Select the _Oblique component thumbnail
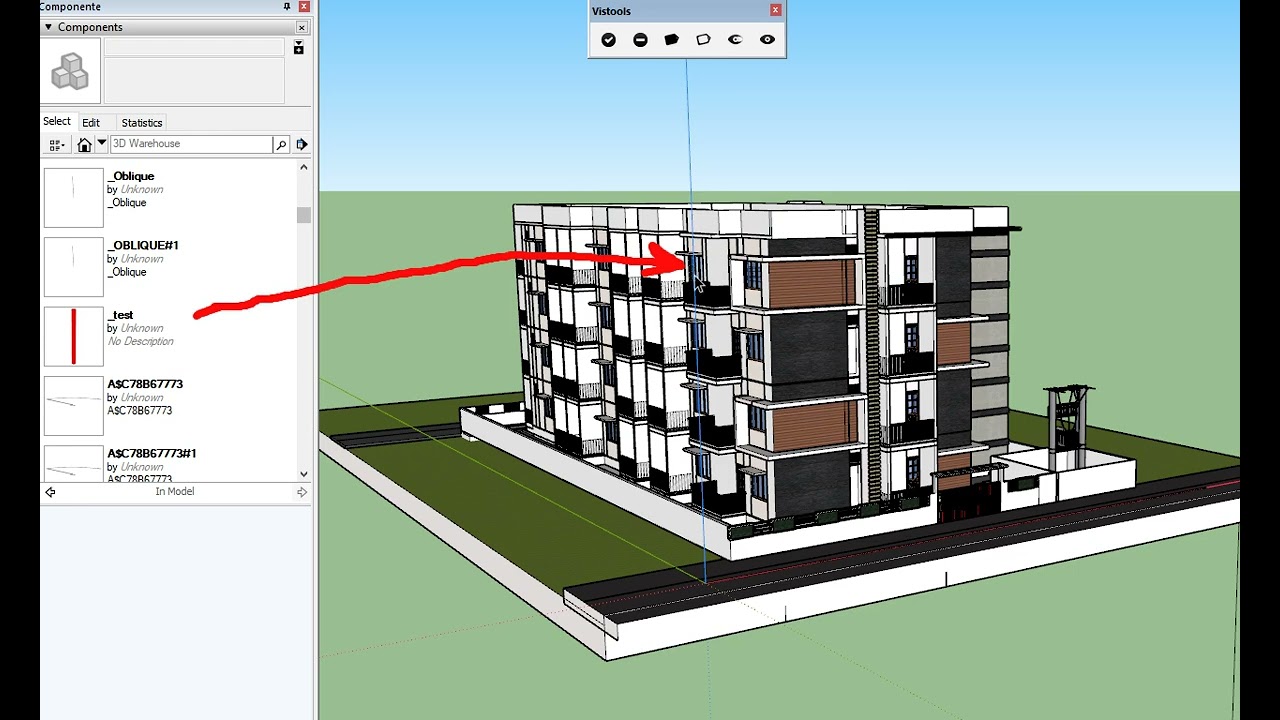This screenshot has width=1280, height=720. [x=73, y=197]
